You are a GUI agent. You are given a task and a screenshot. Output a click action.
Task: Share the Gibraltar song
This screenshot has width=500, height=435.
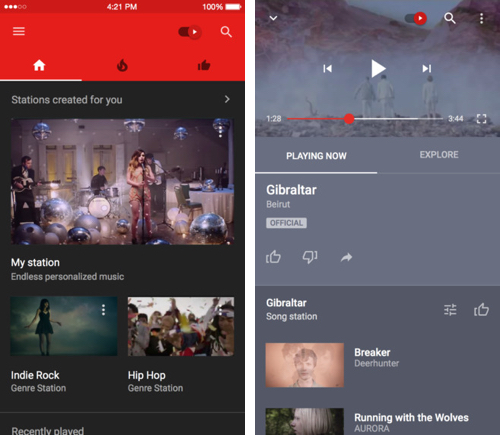(346, 257)
